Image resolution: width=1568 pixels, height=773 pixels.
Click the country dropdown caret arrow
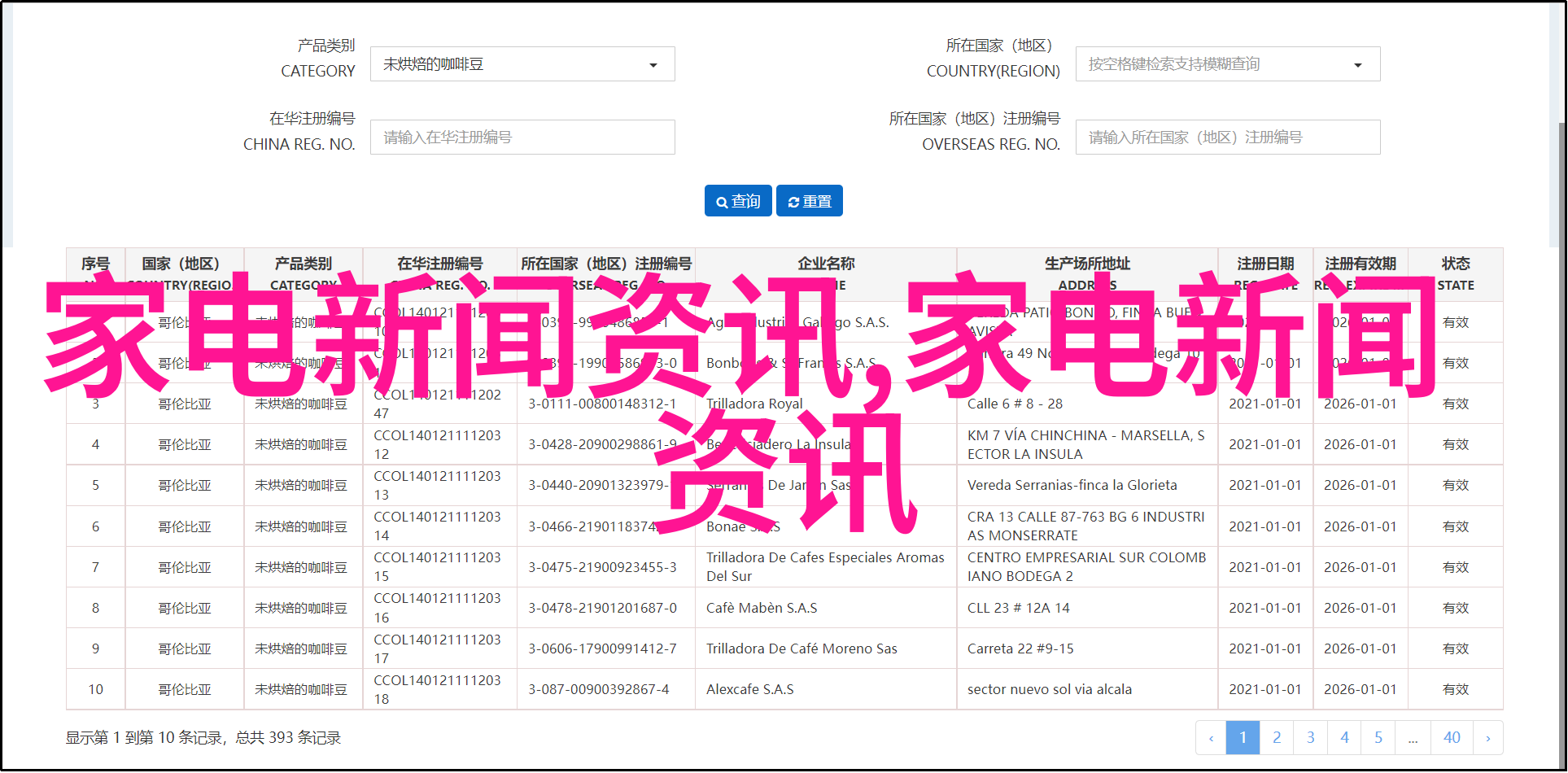1357,65
